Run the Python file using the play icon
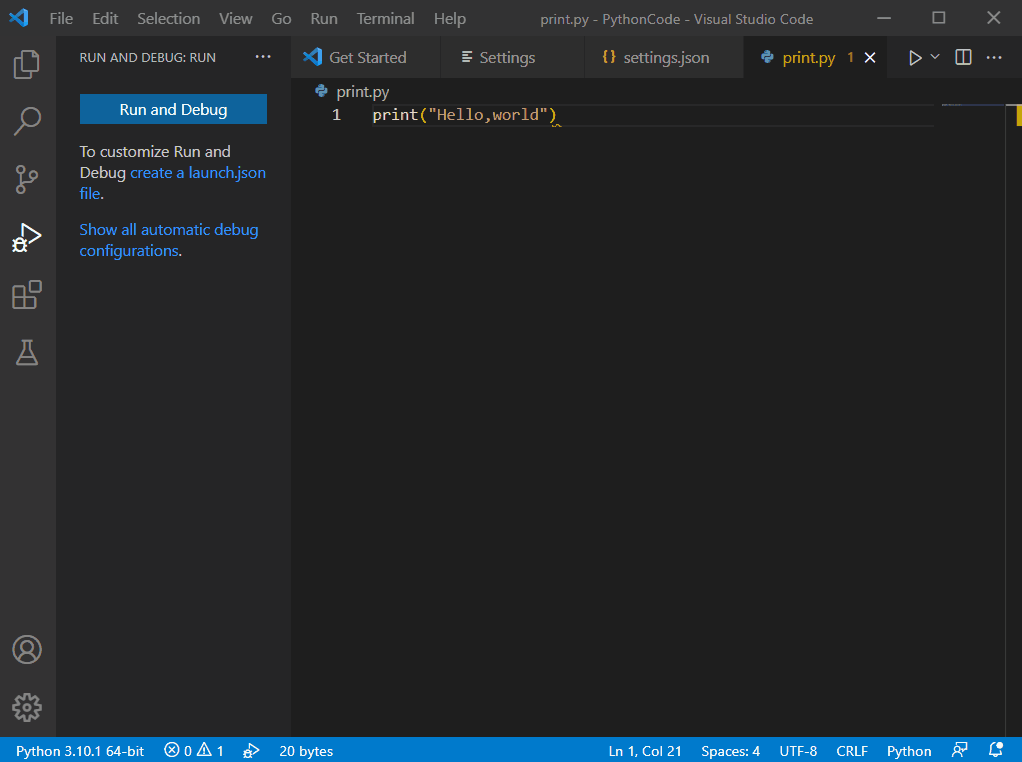Image resolution: width=1022 pixels, height=762 pixels. click(916, 57)
